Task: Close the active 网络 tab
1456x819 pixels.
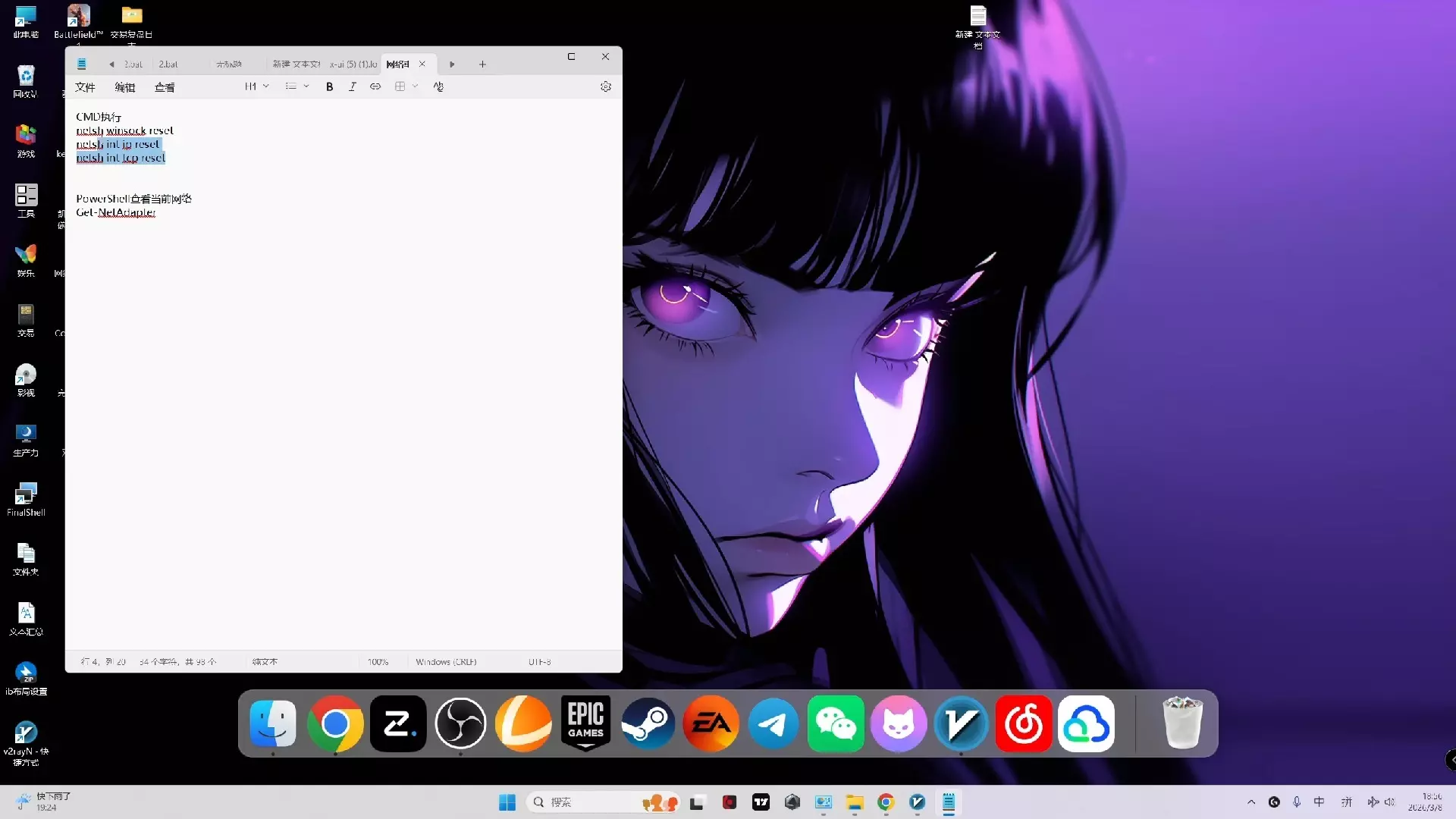Action: tap(422, 64)
